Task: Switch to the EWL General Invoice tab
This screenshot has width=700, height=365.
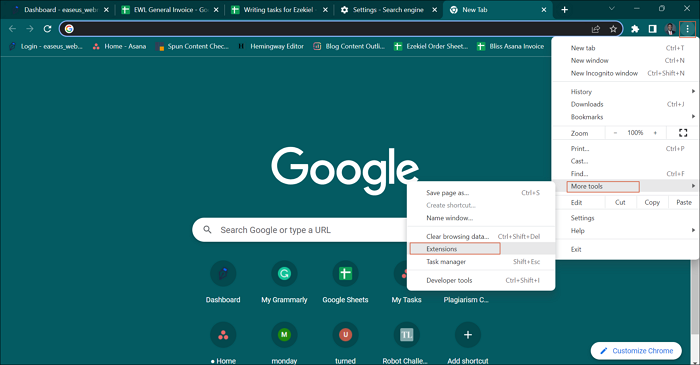Action: pyautogui.click(x=171, y=10)
